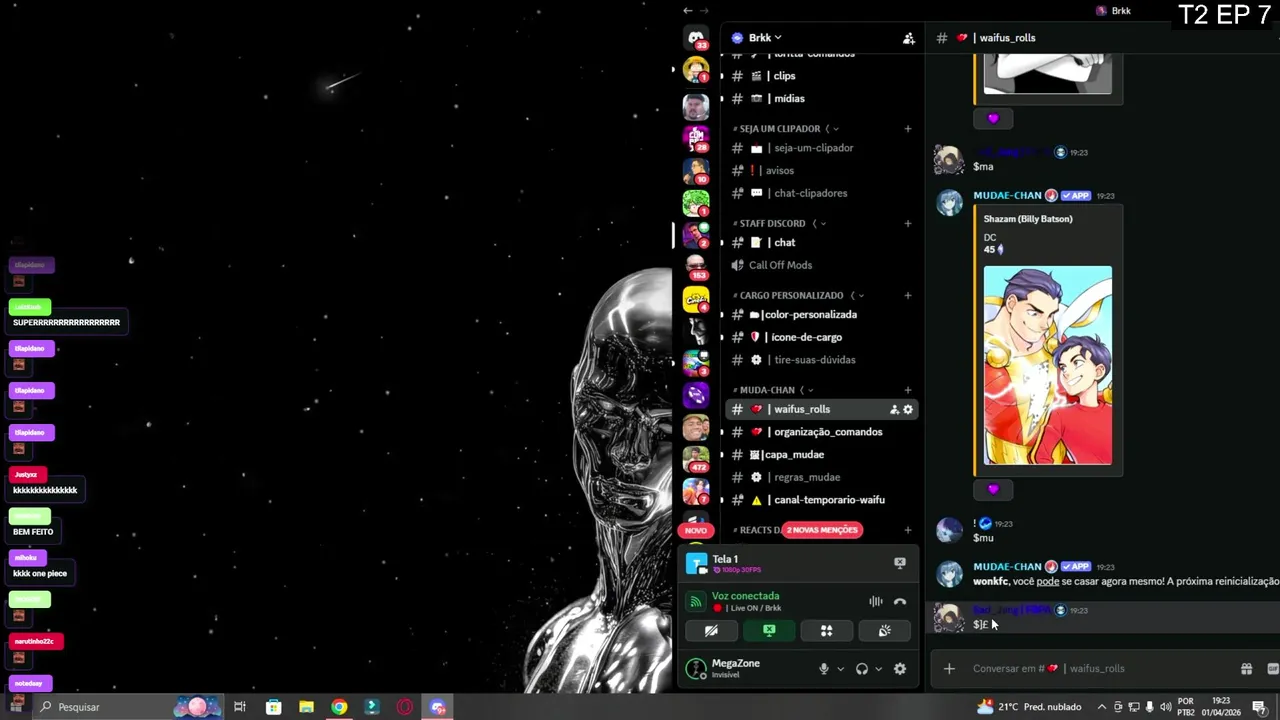Toggle the headphones deafen button
Screen dimensions: 1280x720
[862, 669]
